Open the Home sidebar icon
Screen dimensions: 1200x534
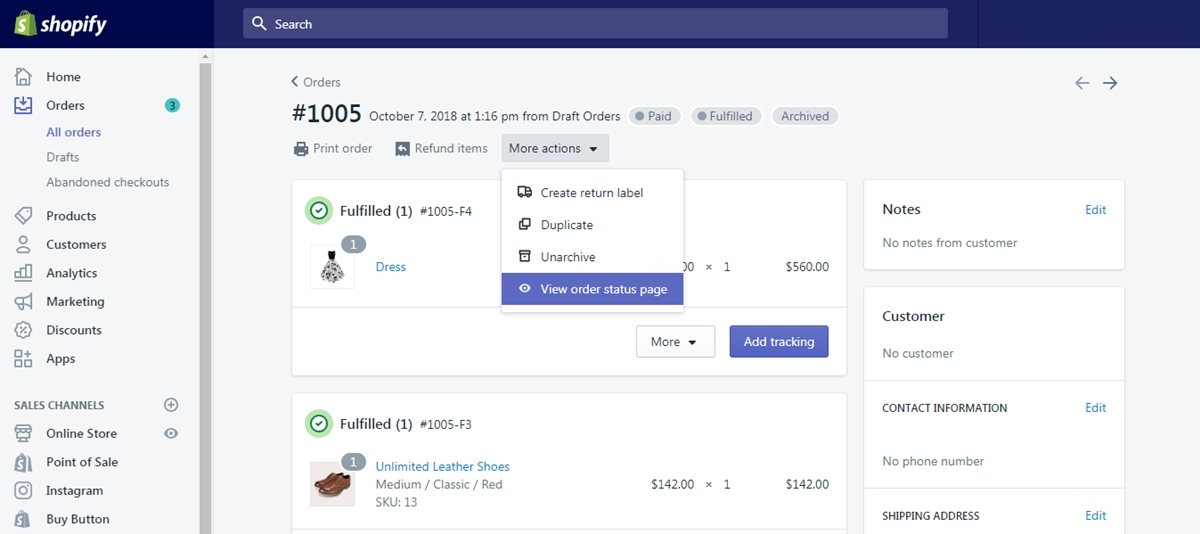(23, 77)
